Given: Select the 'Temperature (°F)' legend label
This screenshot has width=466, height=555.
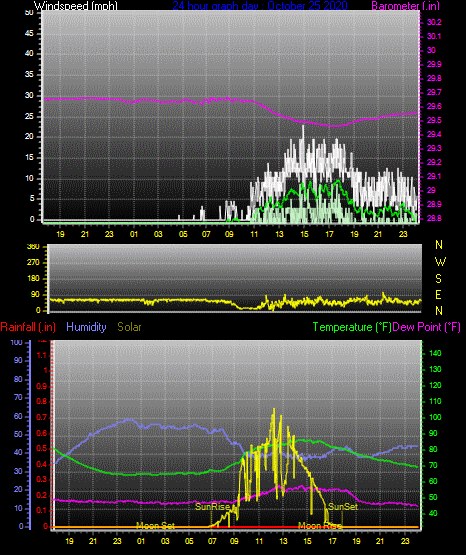Looking at the screenshot, I should [352, 327].
